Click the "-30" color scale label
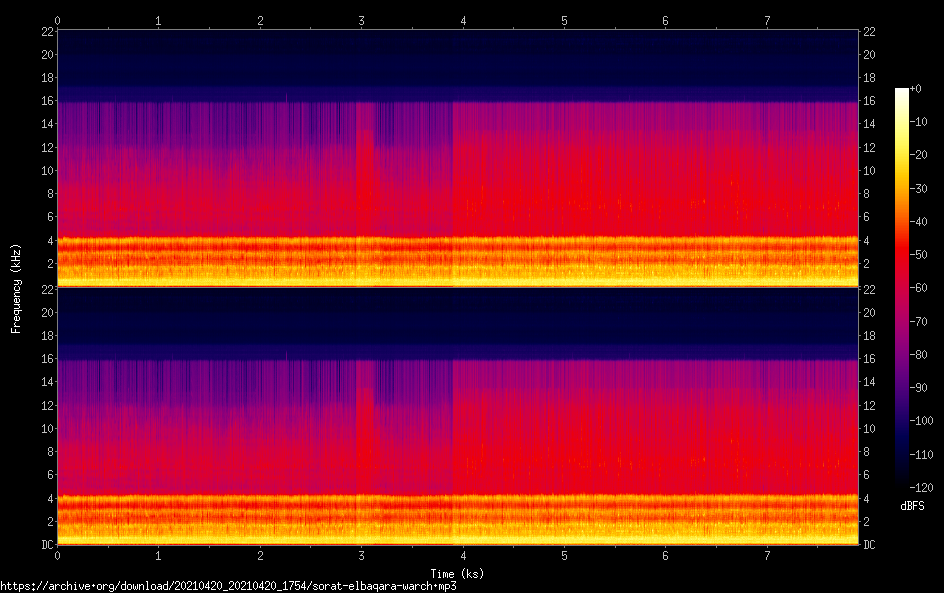944x593 pixels. click(x=919, y=188)
